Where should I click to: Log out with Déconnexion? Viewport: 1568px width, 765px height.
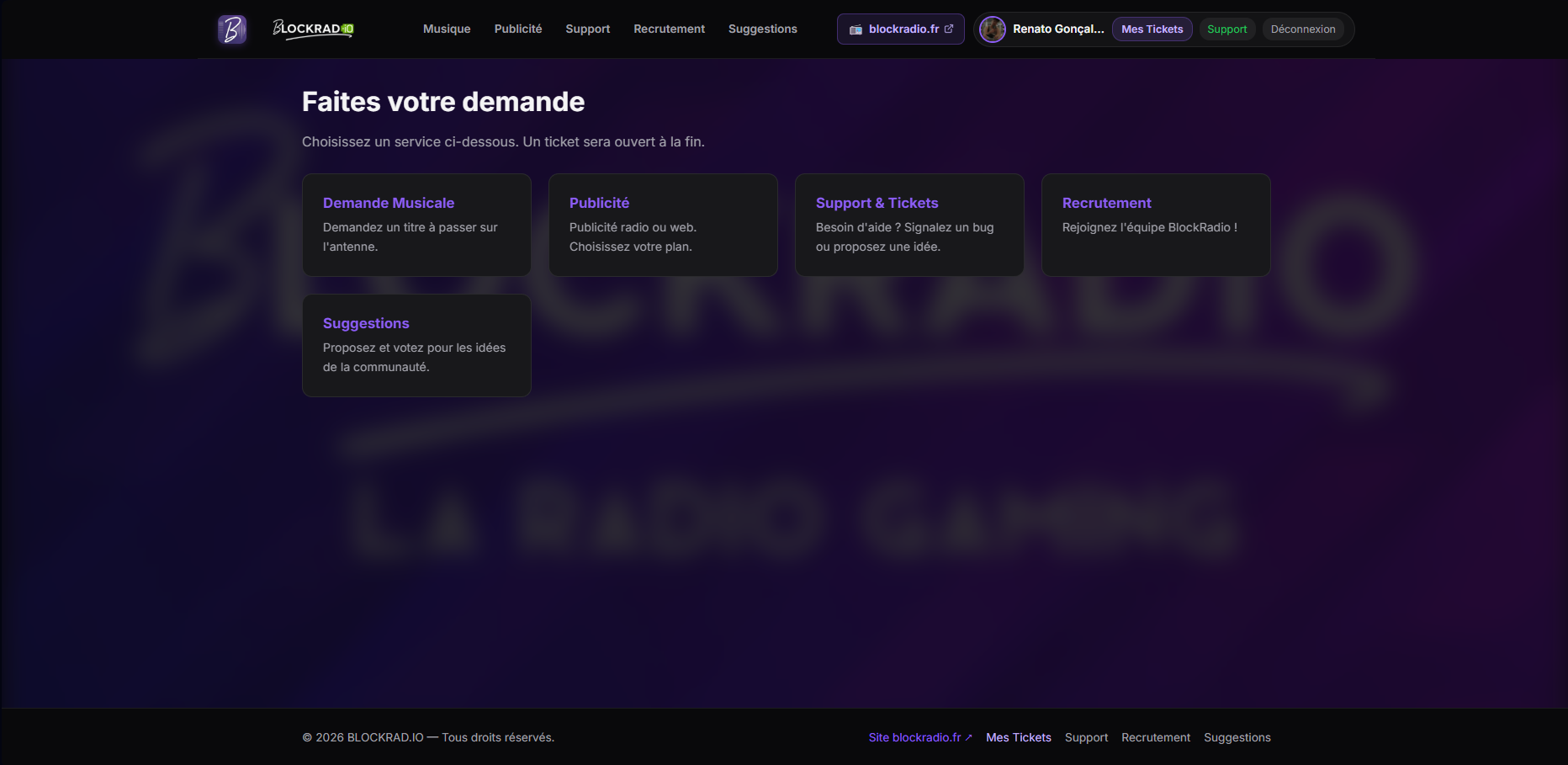point(1303,29)
